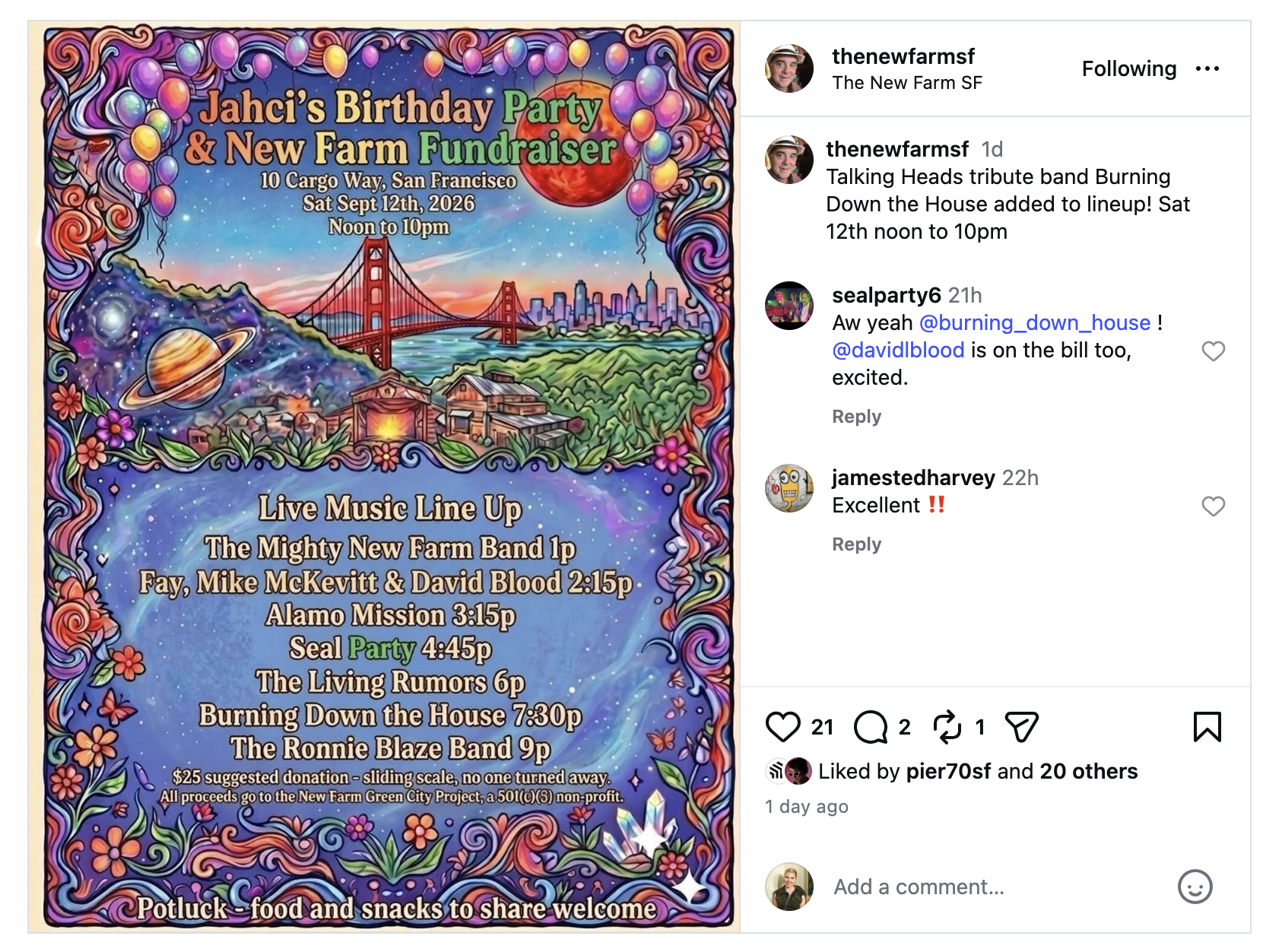Viewport: 1282px width, 952px height.
Task: View sealparty6's profile picture
Action: 789,305
